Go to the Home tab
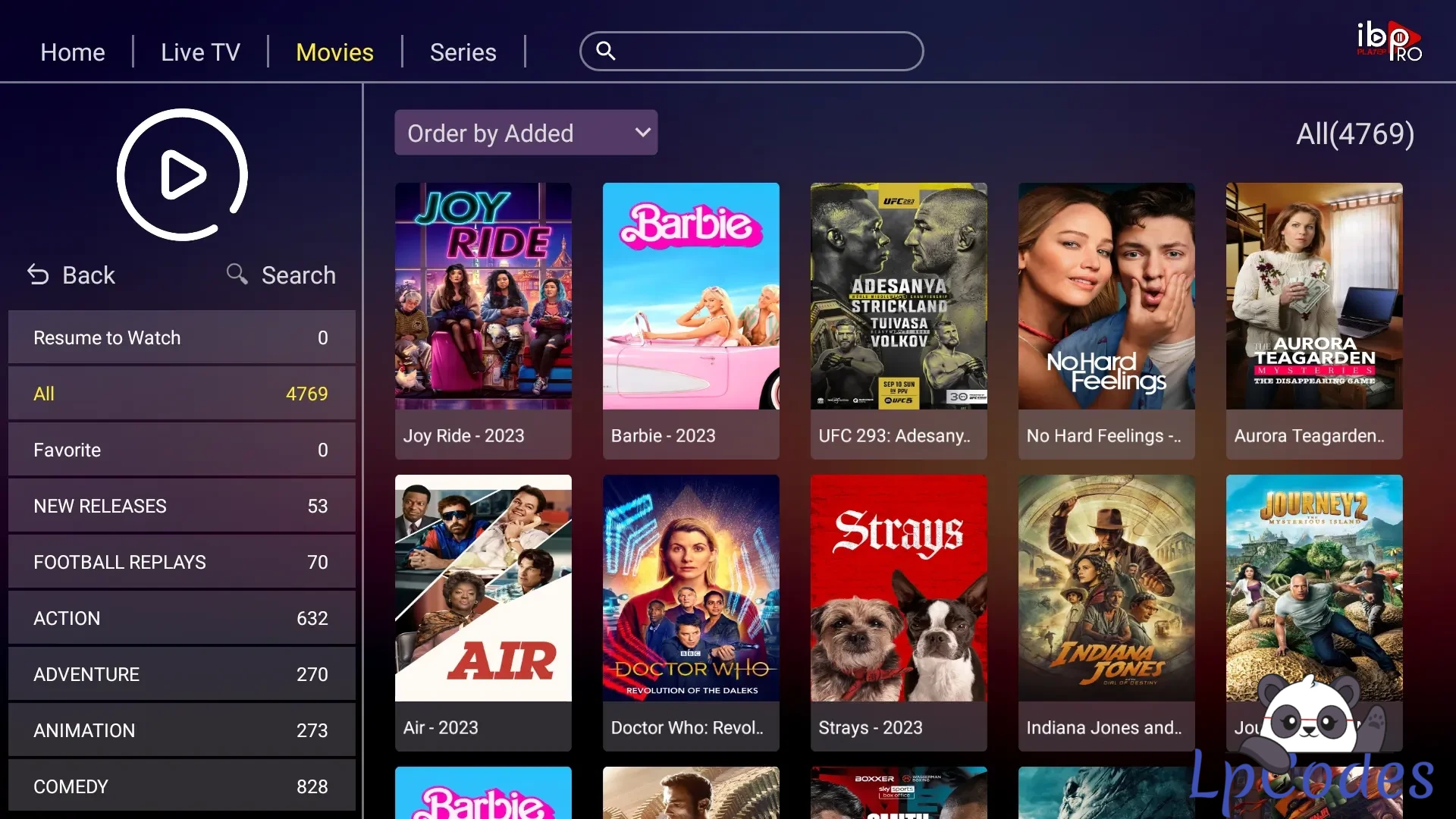The height and width of the screenshot is (819, 1456). (x=73, y=52)
